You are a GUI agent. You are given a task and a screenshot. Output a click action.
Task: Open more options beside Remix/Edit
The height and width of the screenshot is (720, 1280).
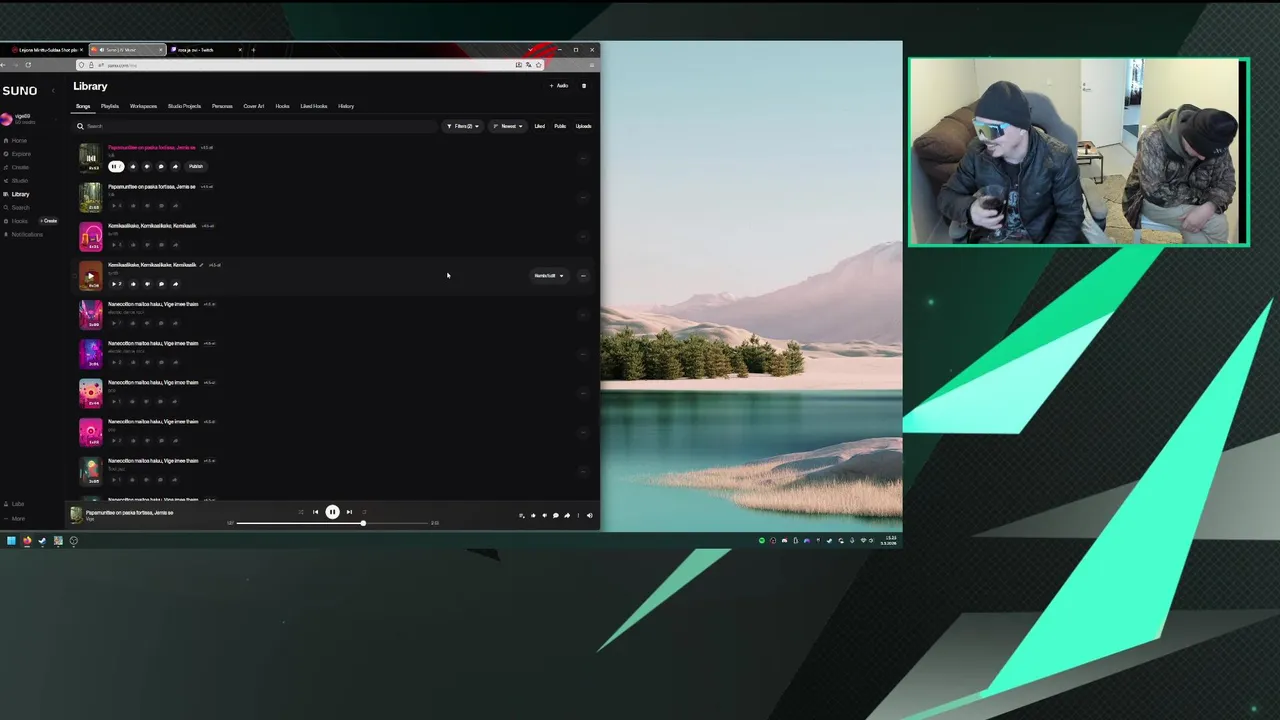(x=583, y=276)
